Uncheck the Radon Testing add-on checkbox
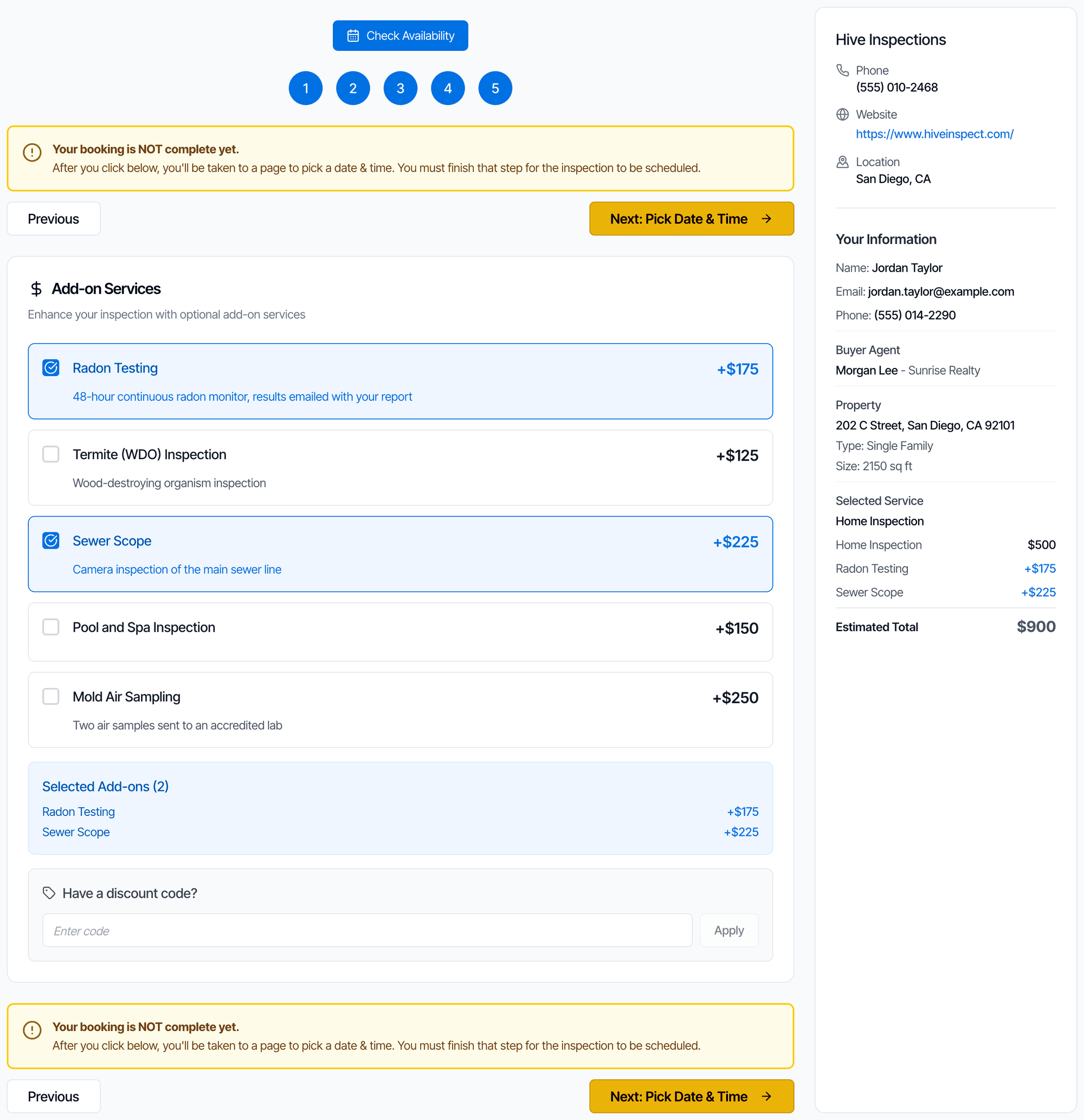The width and height of the screenshot is (1084, 1120). click(51, 368)
